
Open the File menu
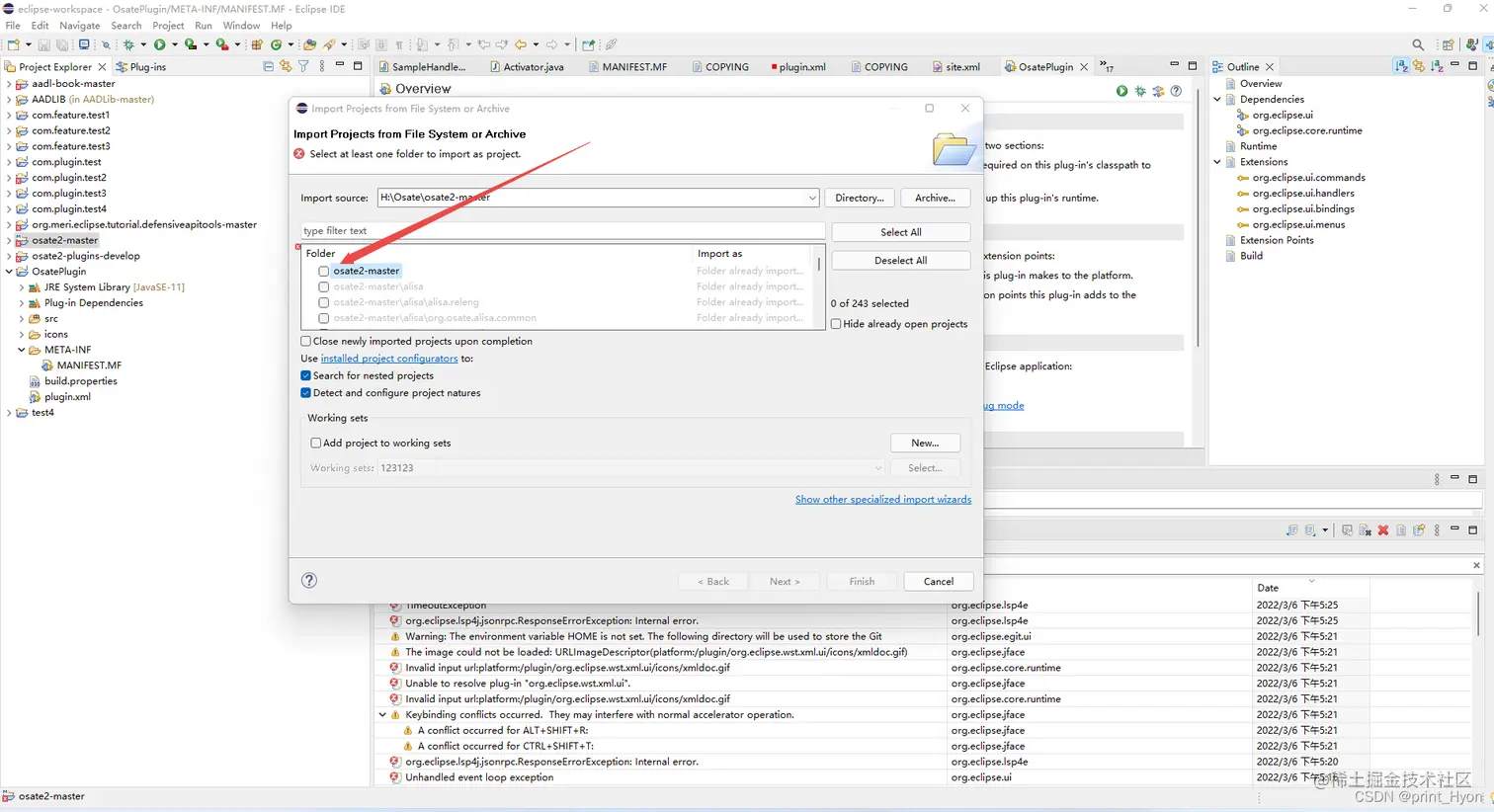[x=13, y=26]
